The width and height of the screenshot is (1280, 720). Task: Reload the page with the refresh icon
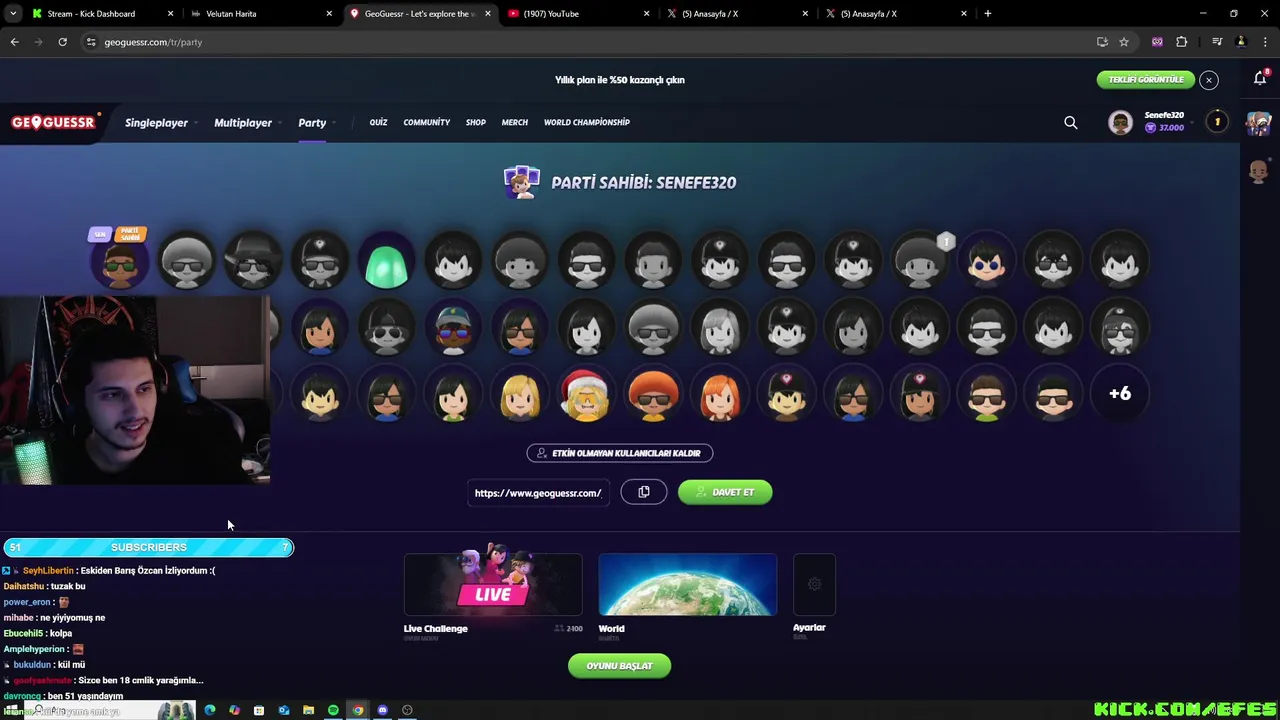[62, 42]
